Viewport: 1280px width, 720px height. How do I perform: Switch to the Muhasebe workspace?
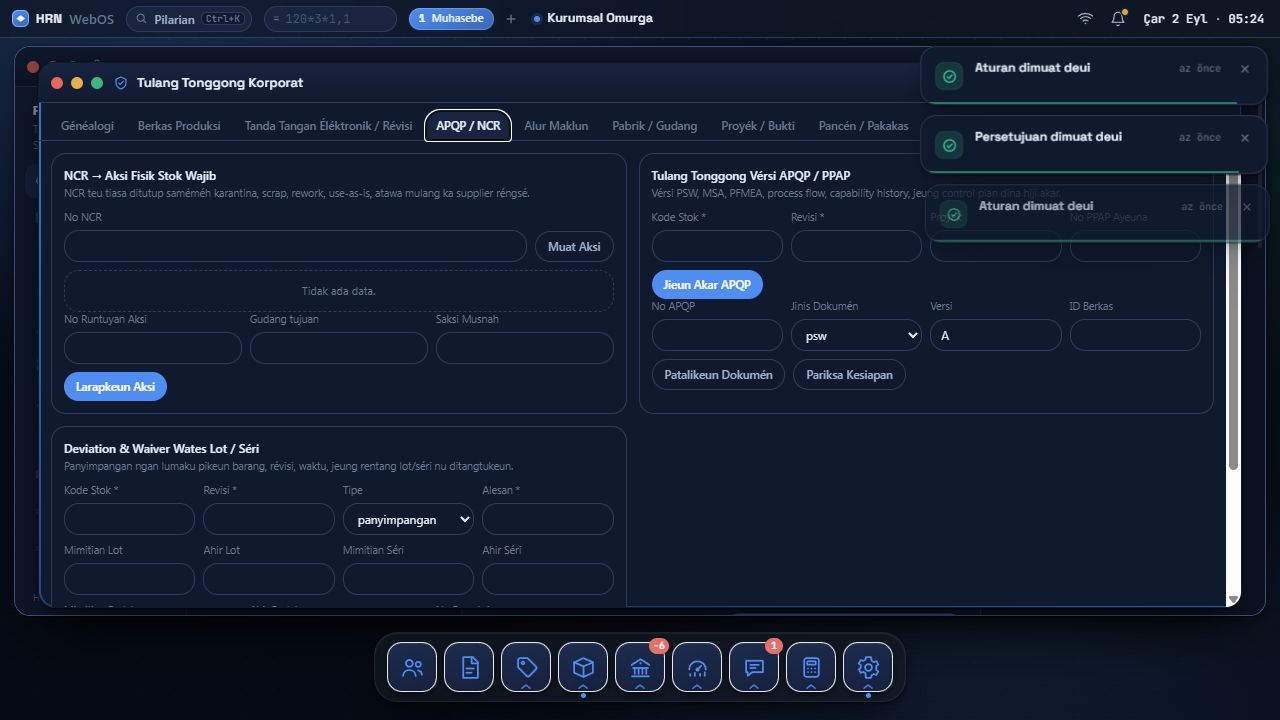[x=451, y=19]
